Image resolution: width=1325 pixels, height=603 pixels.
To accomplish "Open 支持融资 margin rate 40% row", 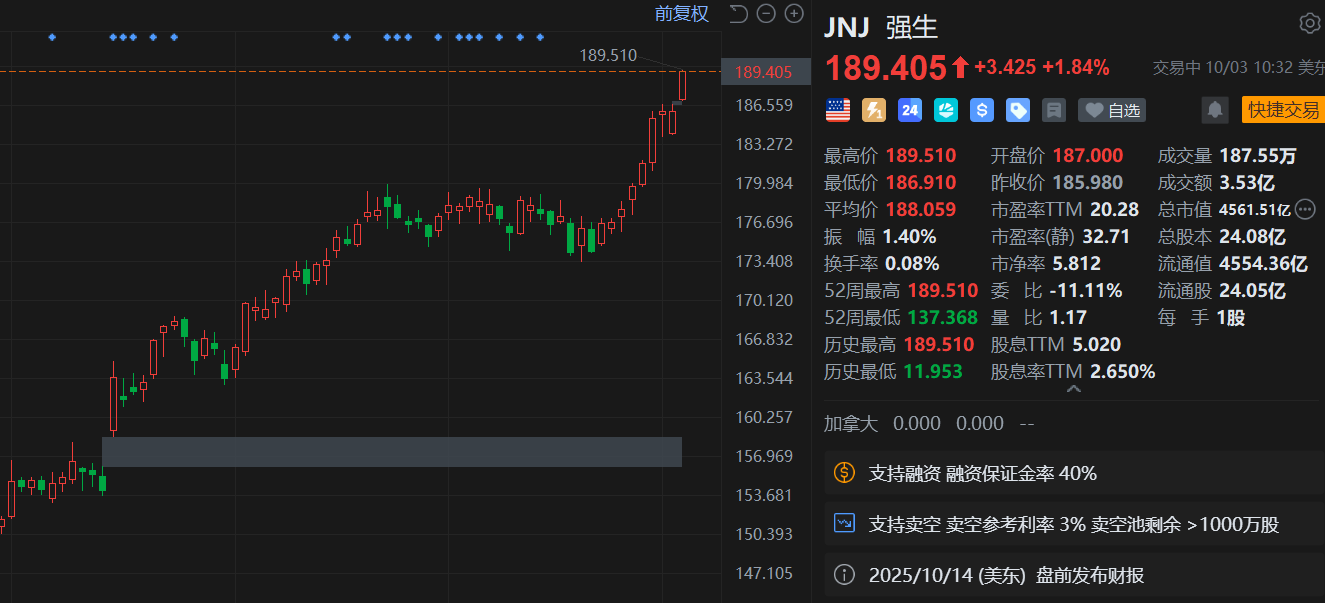I will pyautogui.click(x=1074, y=473).
